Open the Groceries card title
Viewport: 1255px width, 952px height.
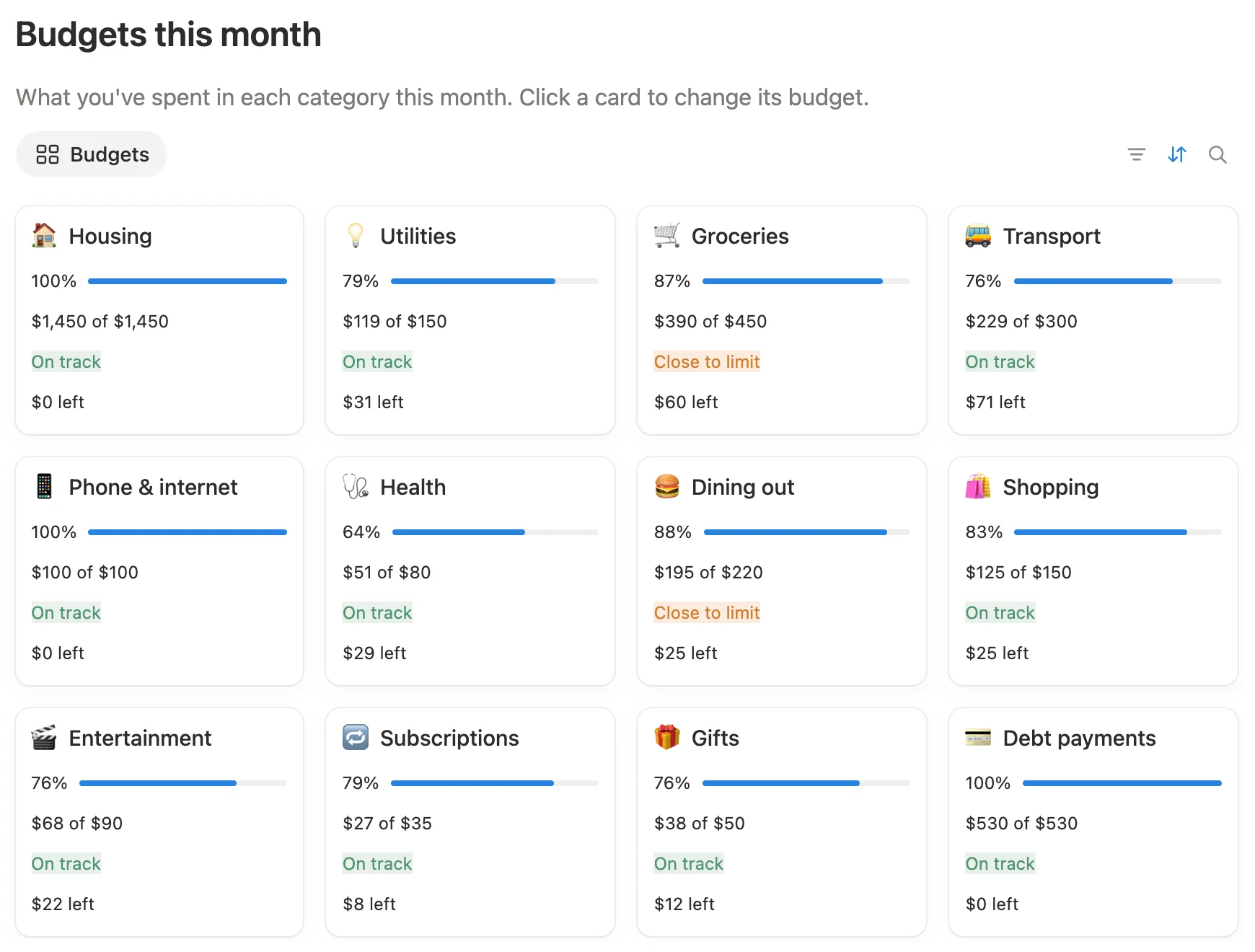click(740, 236)
